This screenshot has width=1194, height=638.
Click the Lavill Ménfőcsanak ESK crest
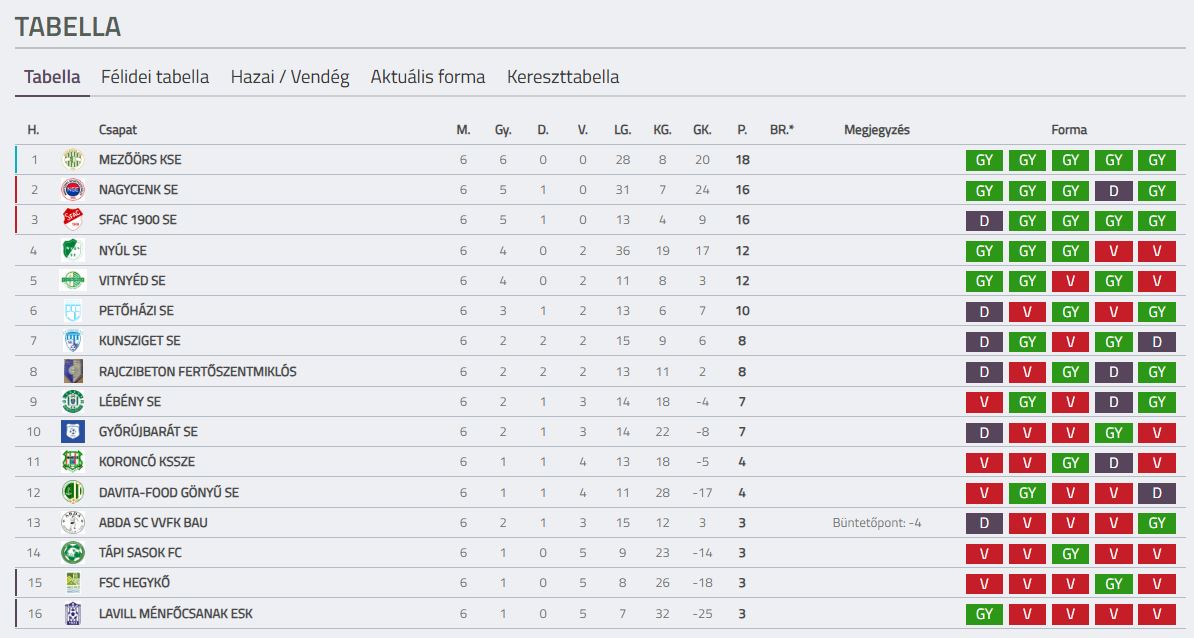coord(73,614)
